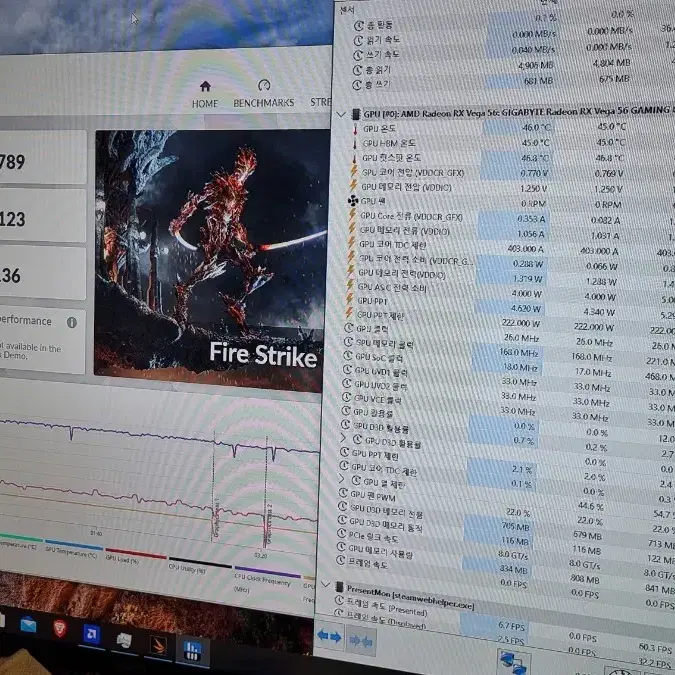This screenshot has height=675, width=675.
Task: Click the clock icon beside PCIe 링크 속도
Action: 341,533
